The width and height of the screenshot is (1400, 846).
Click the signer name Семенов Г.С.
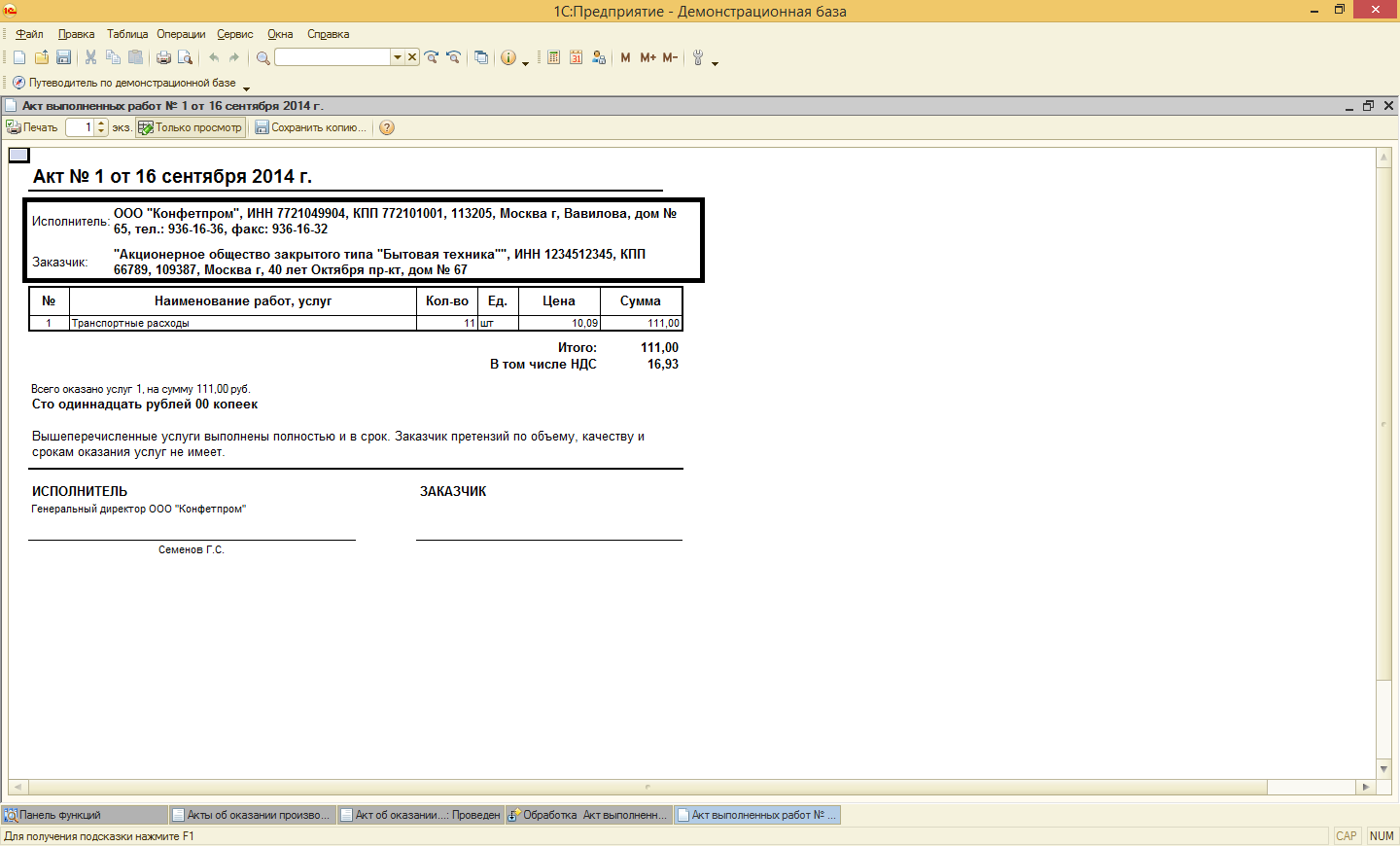[192, 549]
